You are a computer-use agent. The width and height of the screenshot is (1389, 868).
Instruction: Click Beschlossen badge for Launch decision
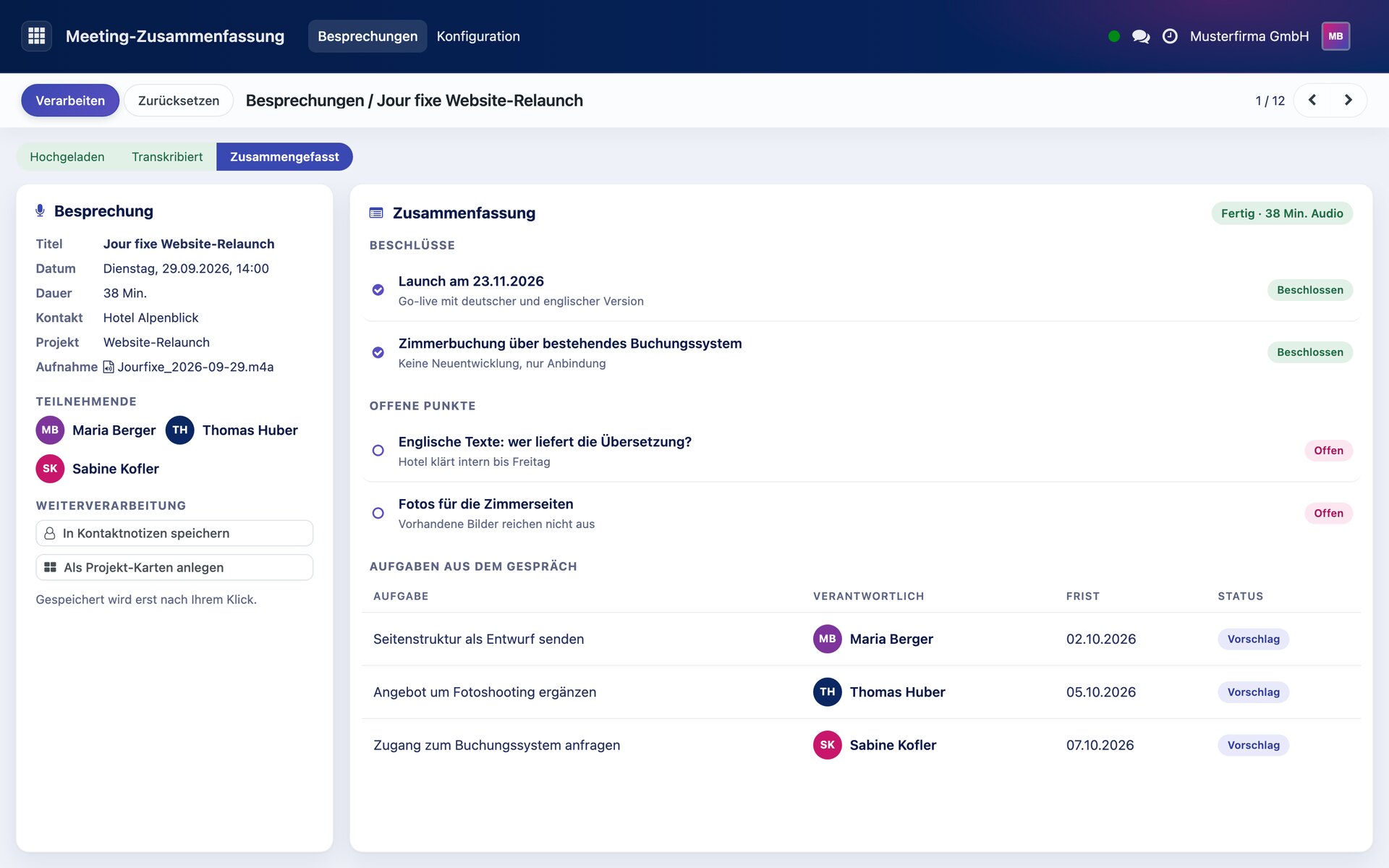pos(1309,290)
